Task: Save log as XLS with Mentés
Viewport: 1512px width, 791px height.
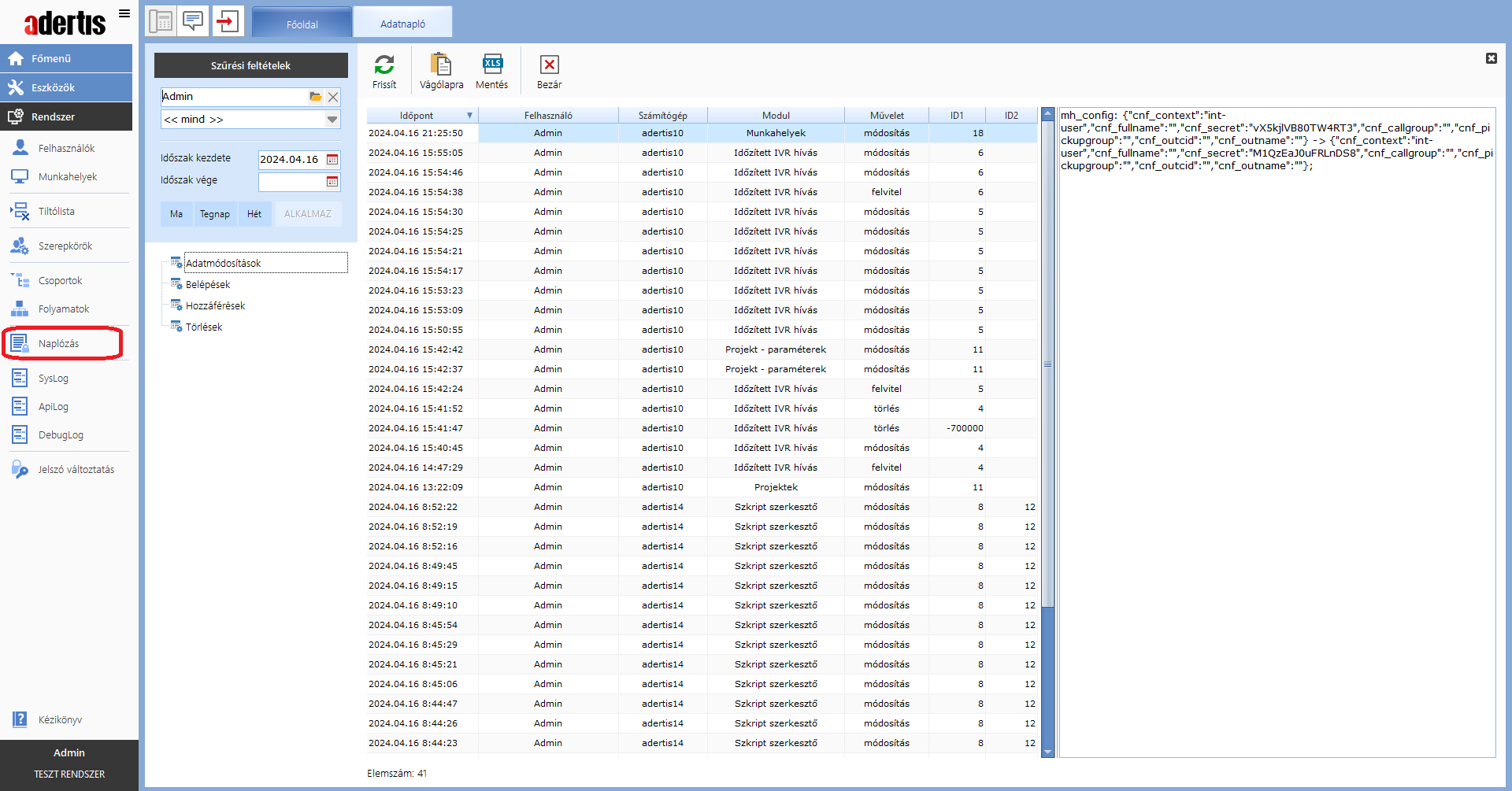Action: click(x=492, y=65)
